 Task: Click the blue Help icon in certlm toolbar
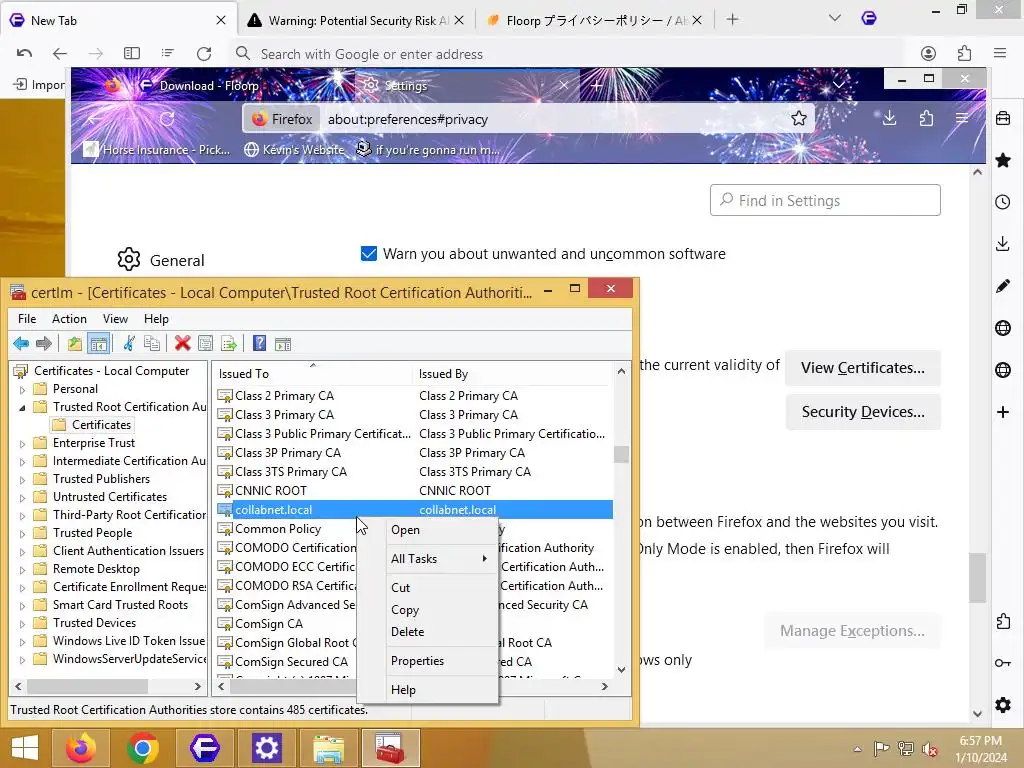[x=259, y=344]
